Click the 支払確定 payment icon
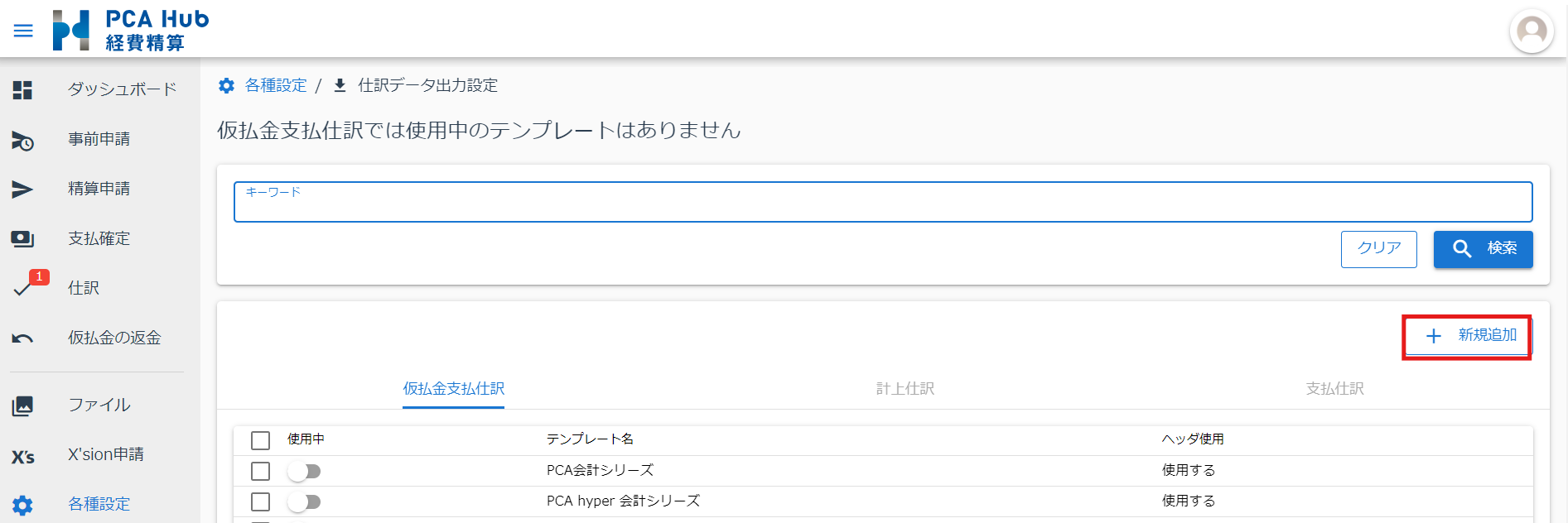Image resolution: width=1568 pixels, height=523 pixels. coord(22,239)
